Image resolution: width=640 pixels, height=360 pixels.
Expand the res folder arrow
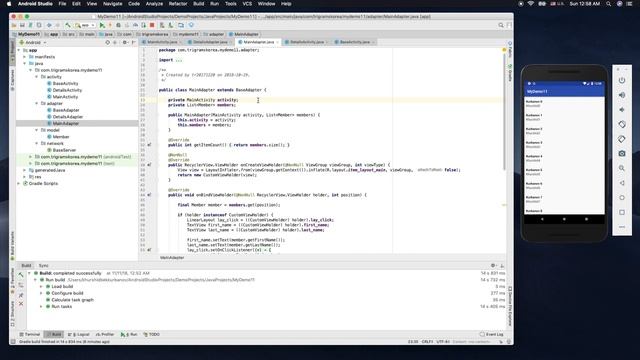pyautogui.click(x=25, y=177)
